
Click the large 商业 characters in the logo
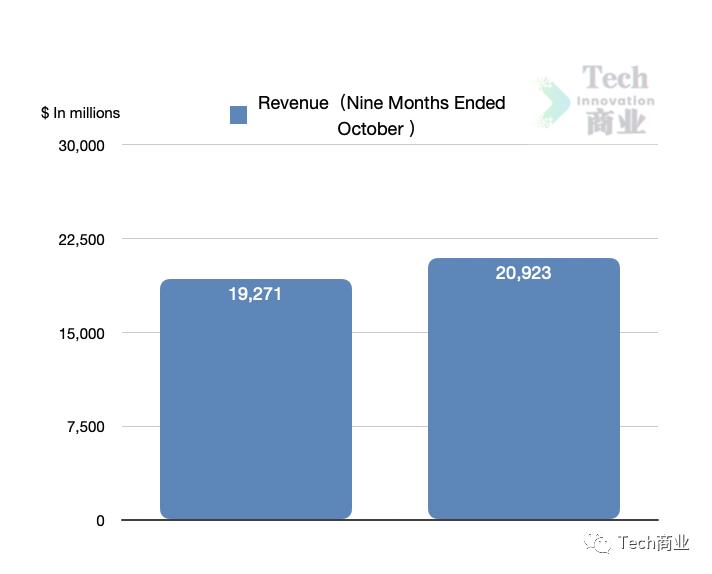616,122
